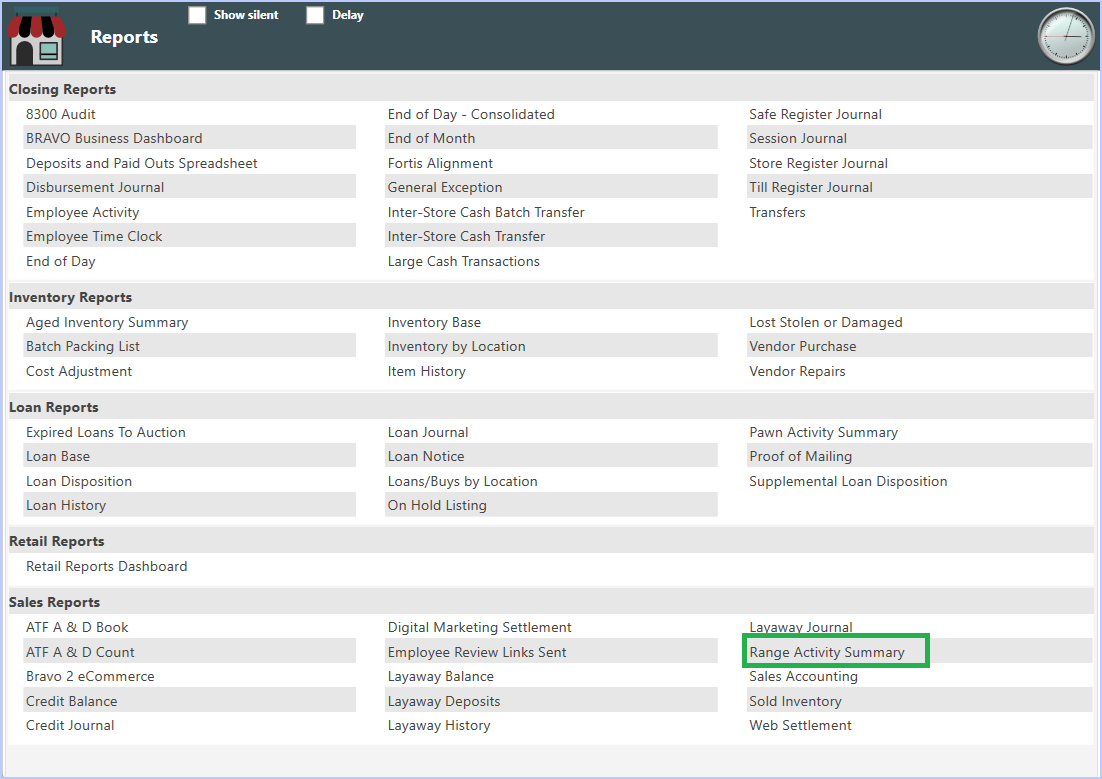Open Range Activity Summary report

(x=826, y=652)
